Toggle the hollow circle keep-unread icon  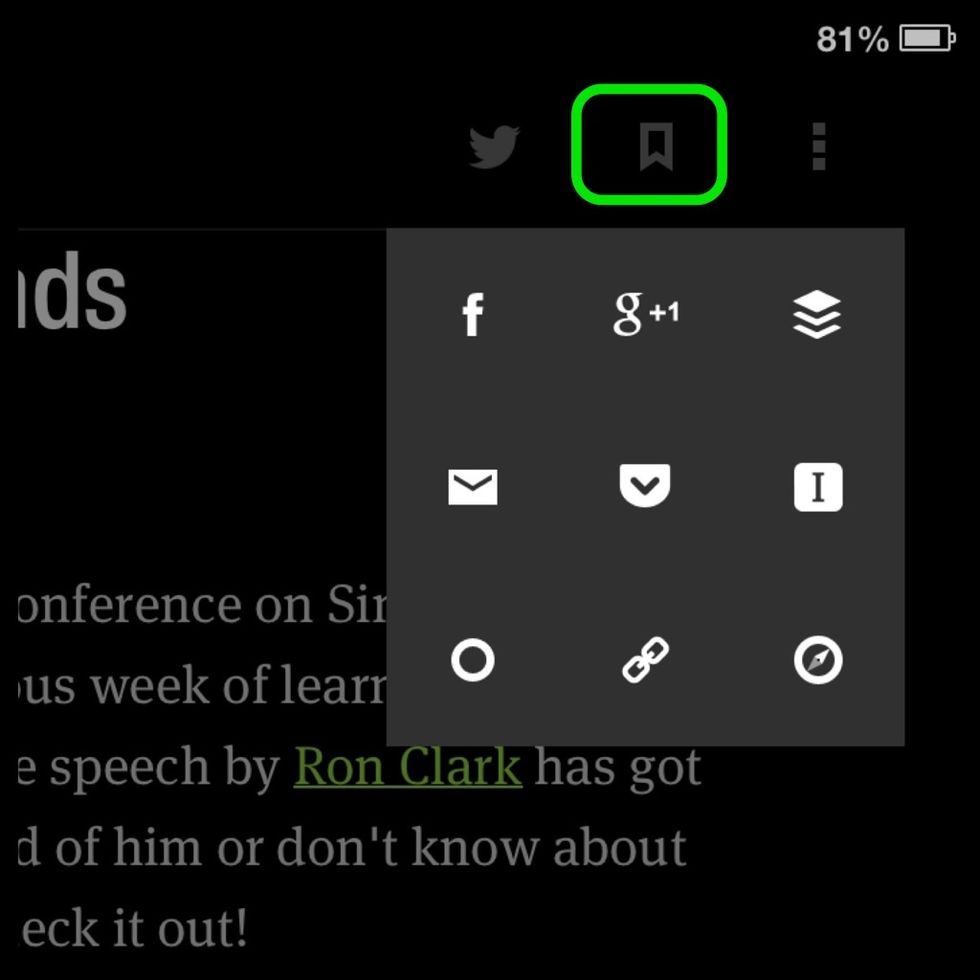473,659
